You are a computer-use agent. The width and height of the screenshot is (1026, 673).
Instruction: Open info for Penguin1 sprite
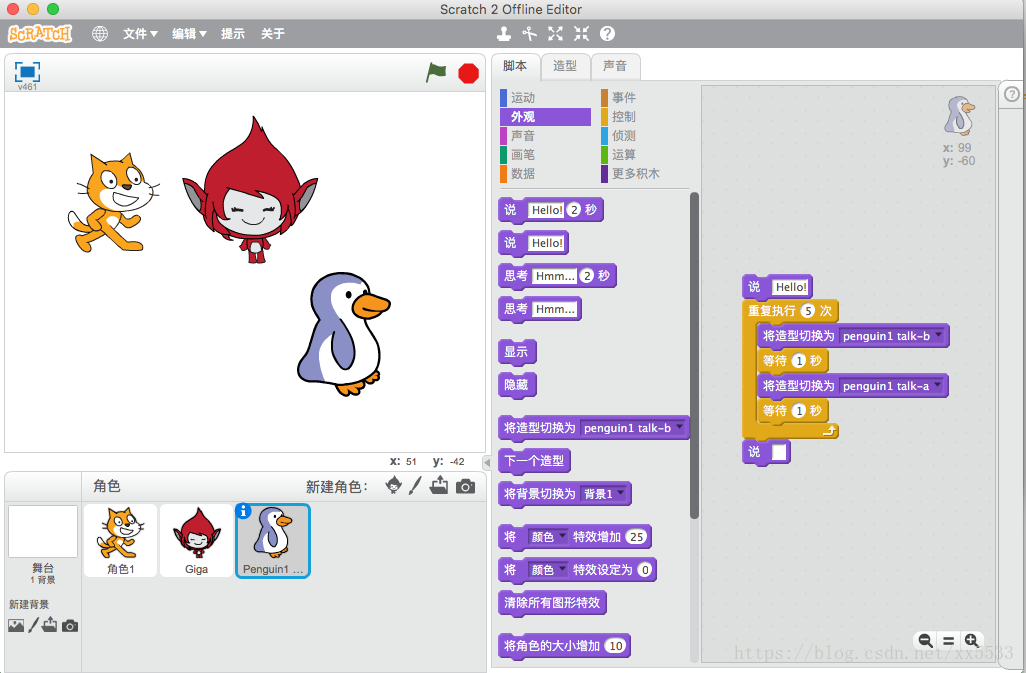(243, 511)
